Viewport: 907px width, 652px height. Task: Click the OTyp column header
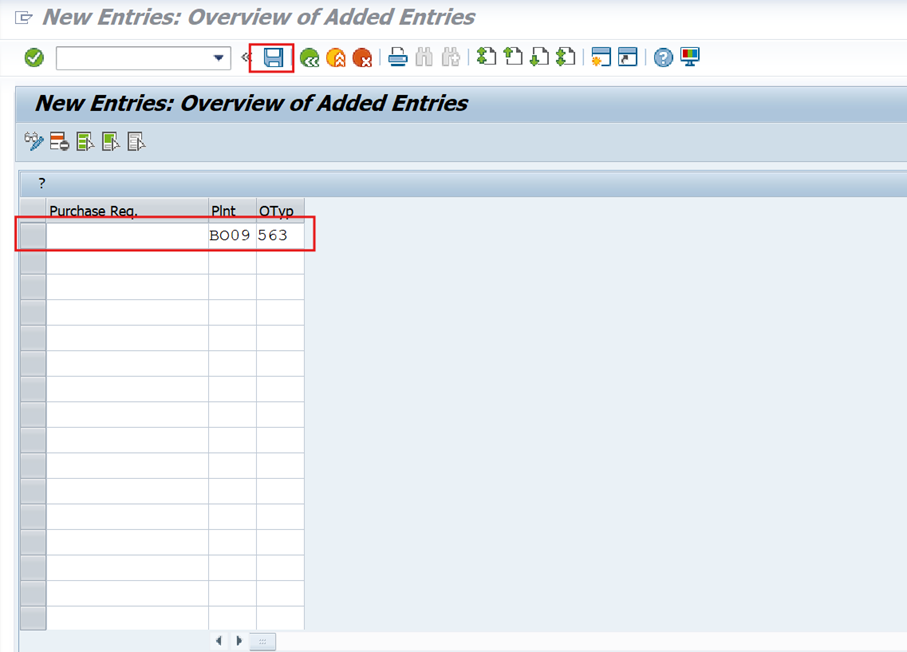click(x=280, y=210)
